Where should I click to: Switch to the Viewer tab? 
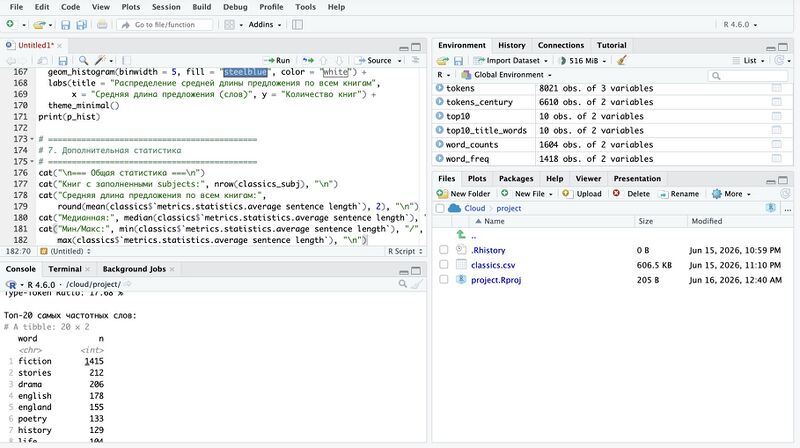click(588, 179)
